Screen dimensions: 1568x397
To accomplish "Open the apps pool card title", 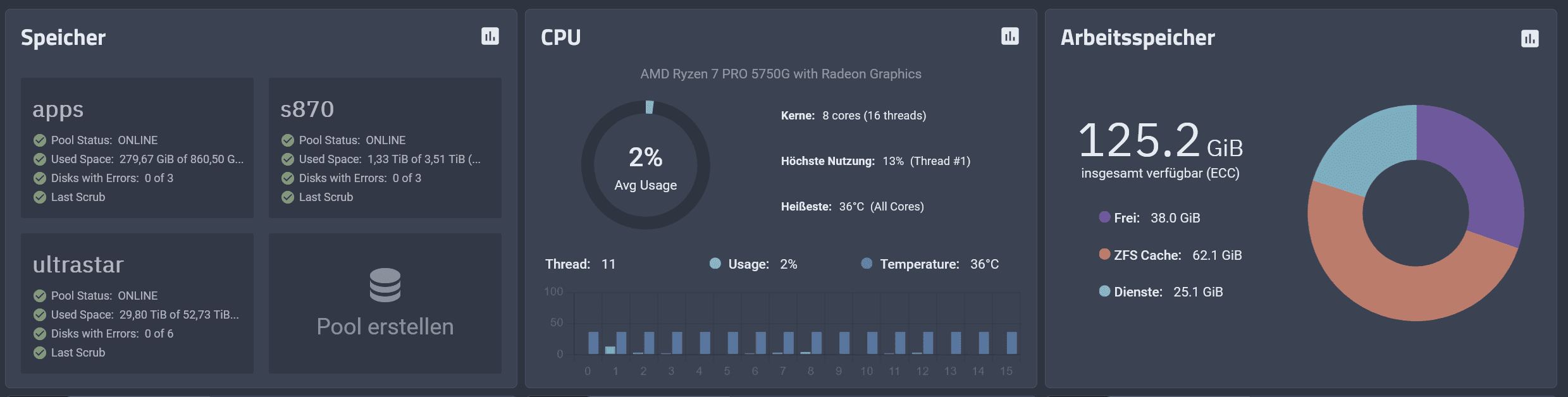I will pyautogui.click(x=58, y=109).
